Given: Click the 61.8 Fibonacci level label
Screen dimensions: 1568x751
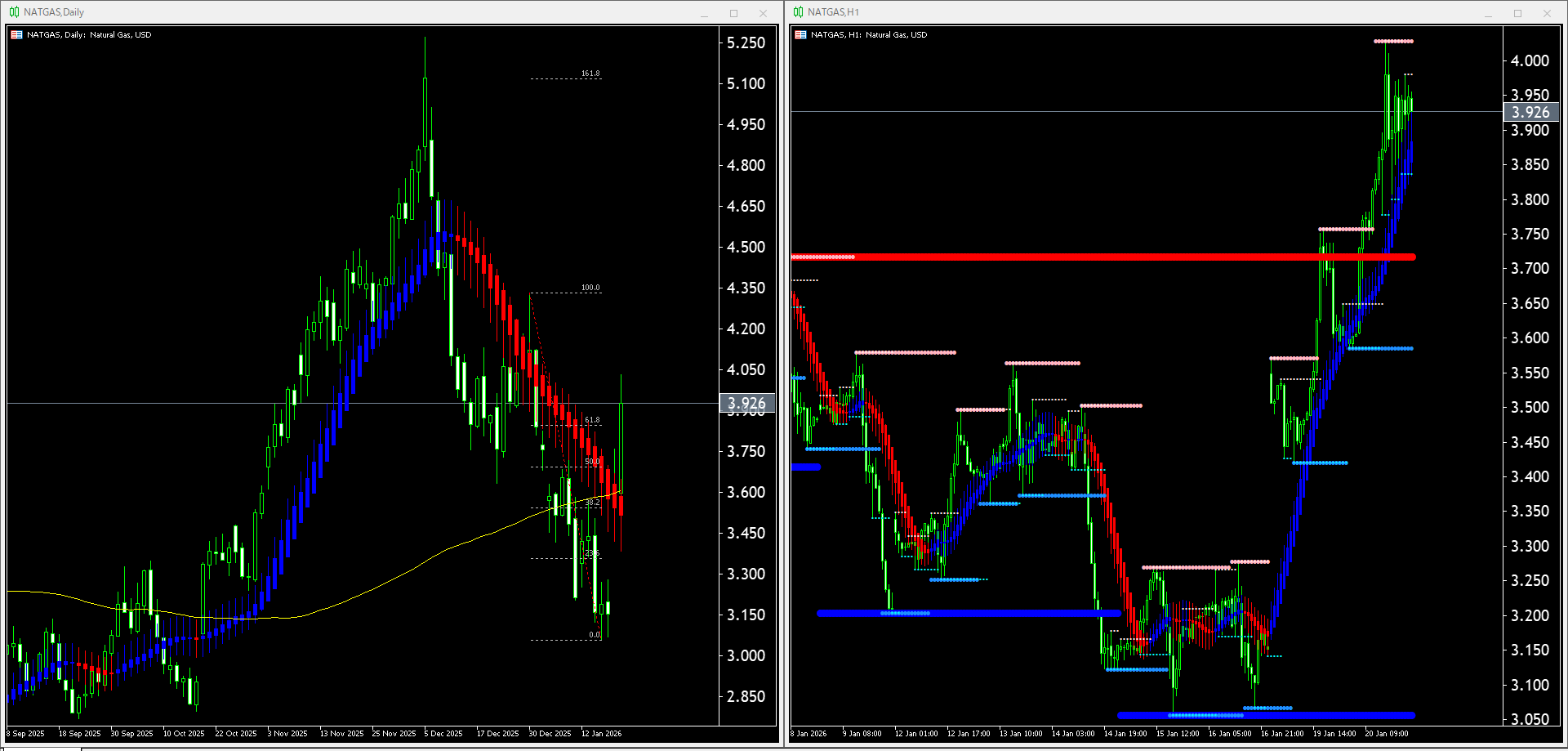Looking at the screenshot, I should [x=592, y=420].
